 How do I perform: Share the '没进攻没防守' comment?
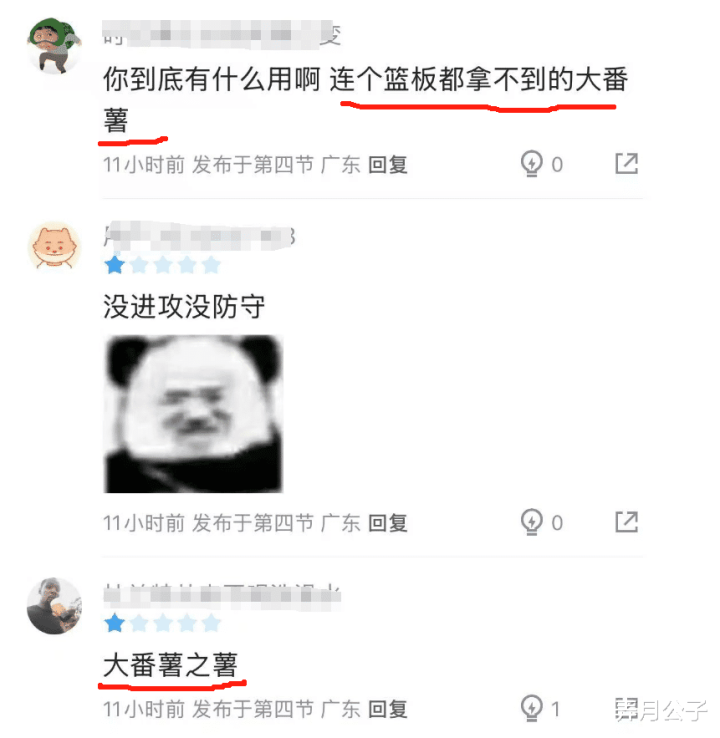(x=627, y=522)
